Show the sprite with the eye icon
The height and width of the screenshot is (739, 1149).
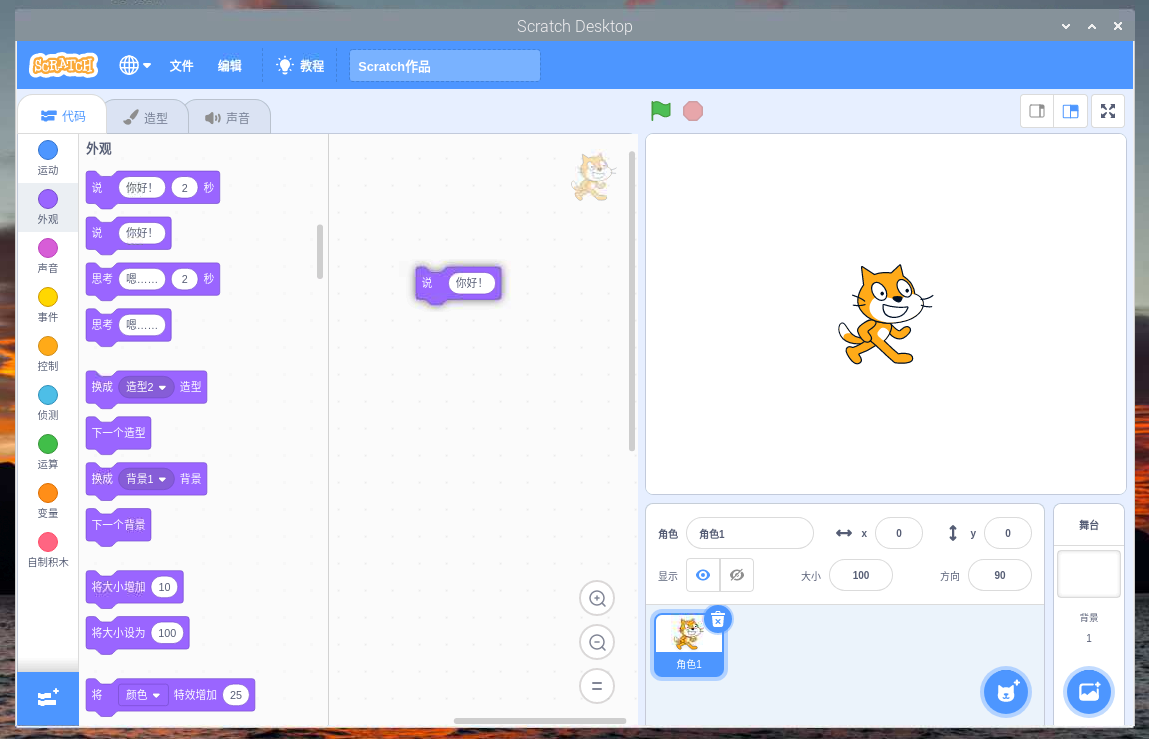tap(703, 576)
